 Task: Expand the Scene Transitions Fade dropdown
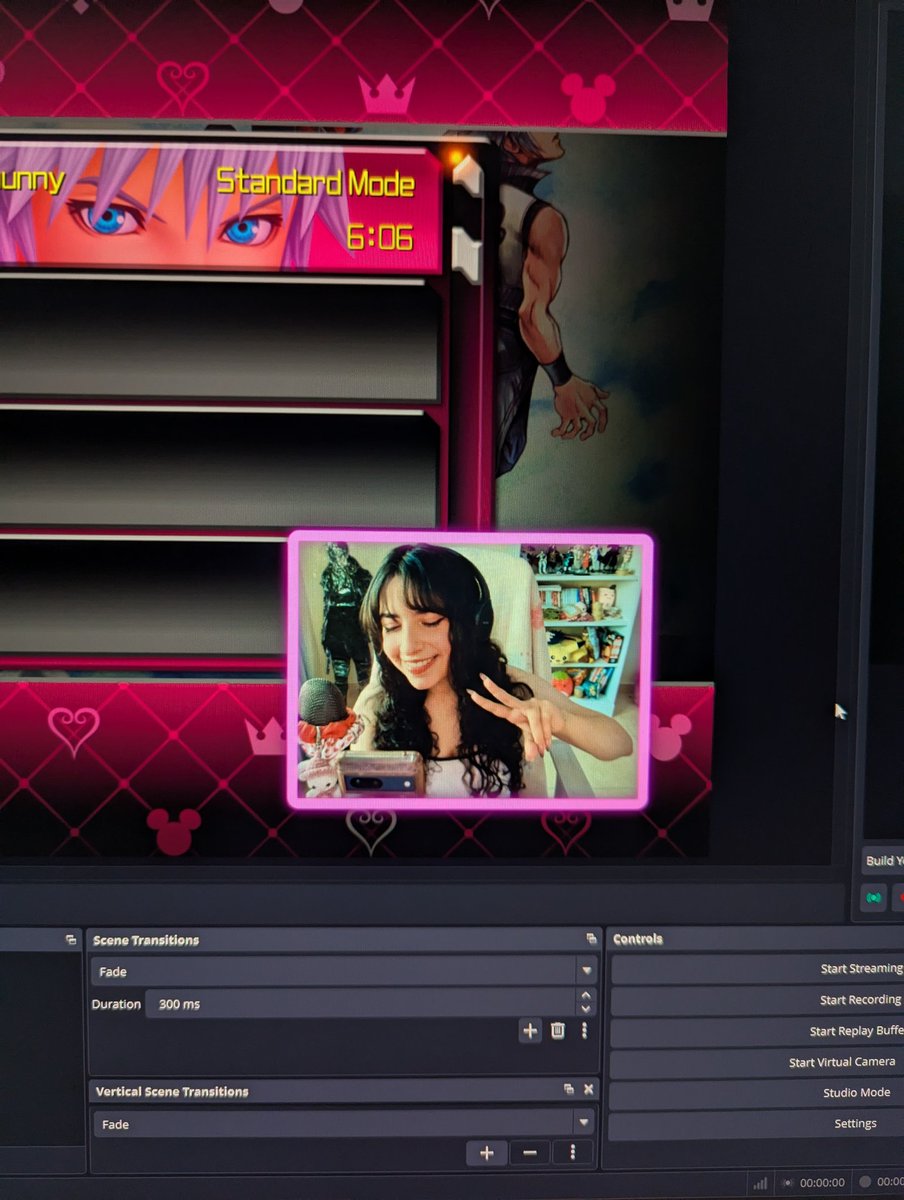pos(586,971)
